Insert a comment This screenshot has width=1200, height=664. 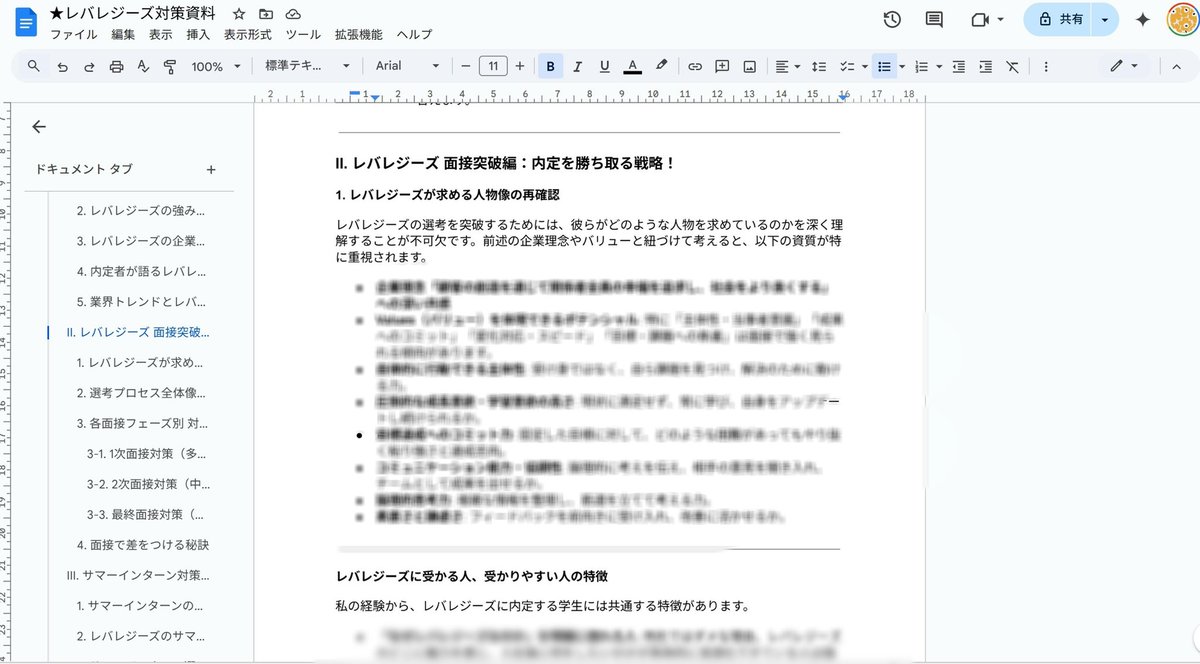pos(721,66)
